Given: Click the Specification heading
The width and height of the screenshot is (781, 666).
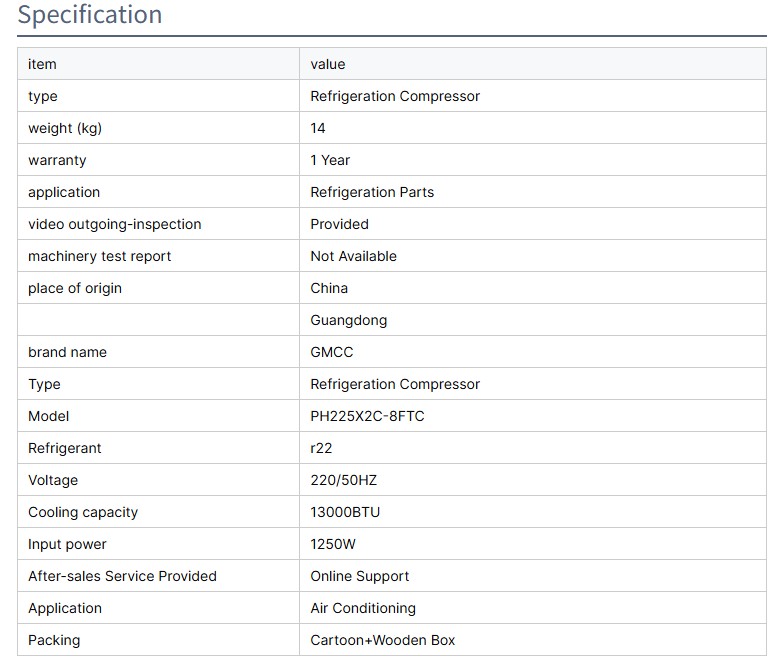Looking at the screenshot, I should [90, 16].
